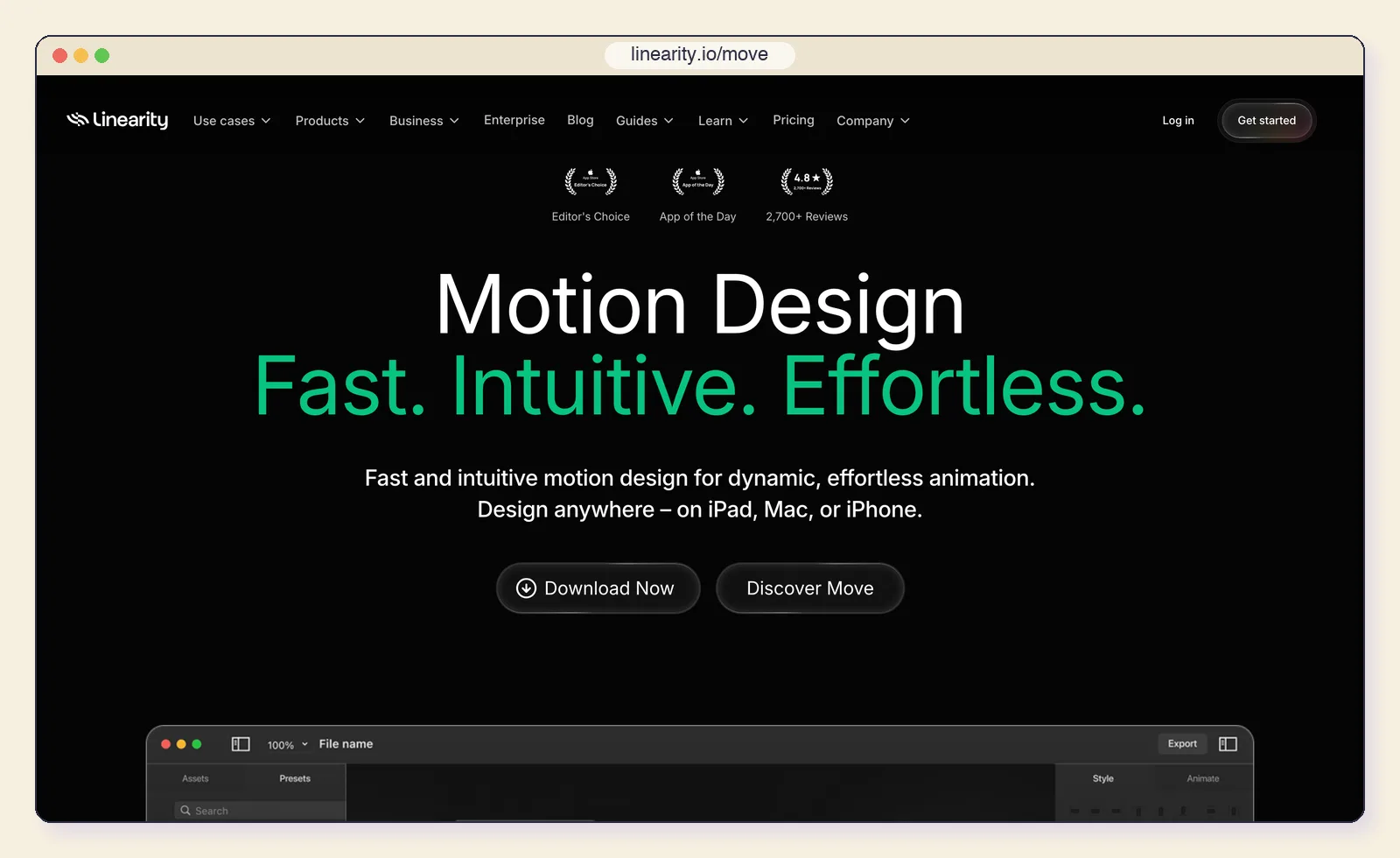
Task: Switch to the Assets tab
Action: tap(195, 778)
